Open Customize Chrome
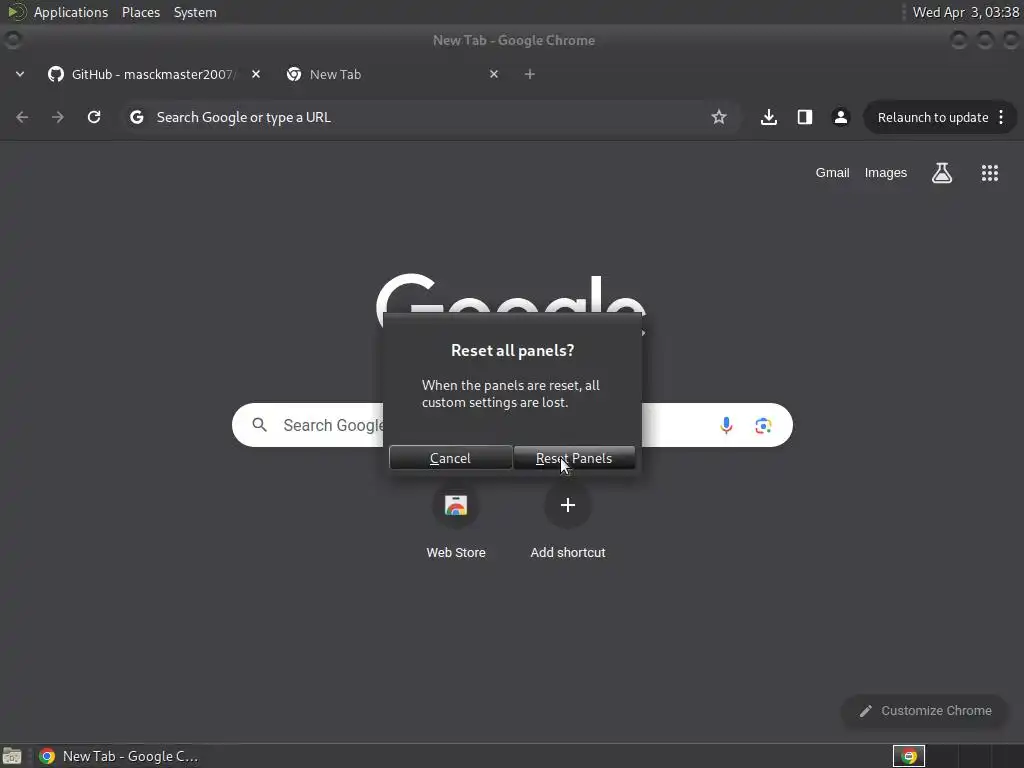Image resolution: width=1024 pixels, height=768 pixels. (925, 711)
